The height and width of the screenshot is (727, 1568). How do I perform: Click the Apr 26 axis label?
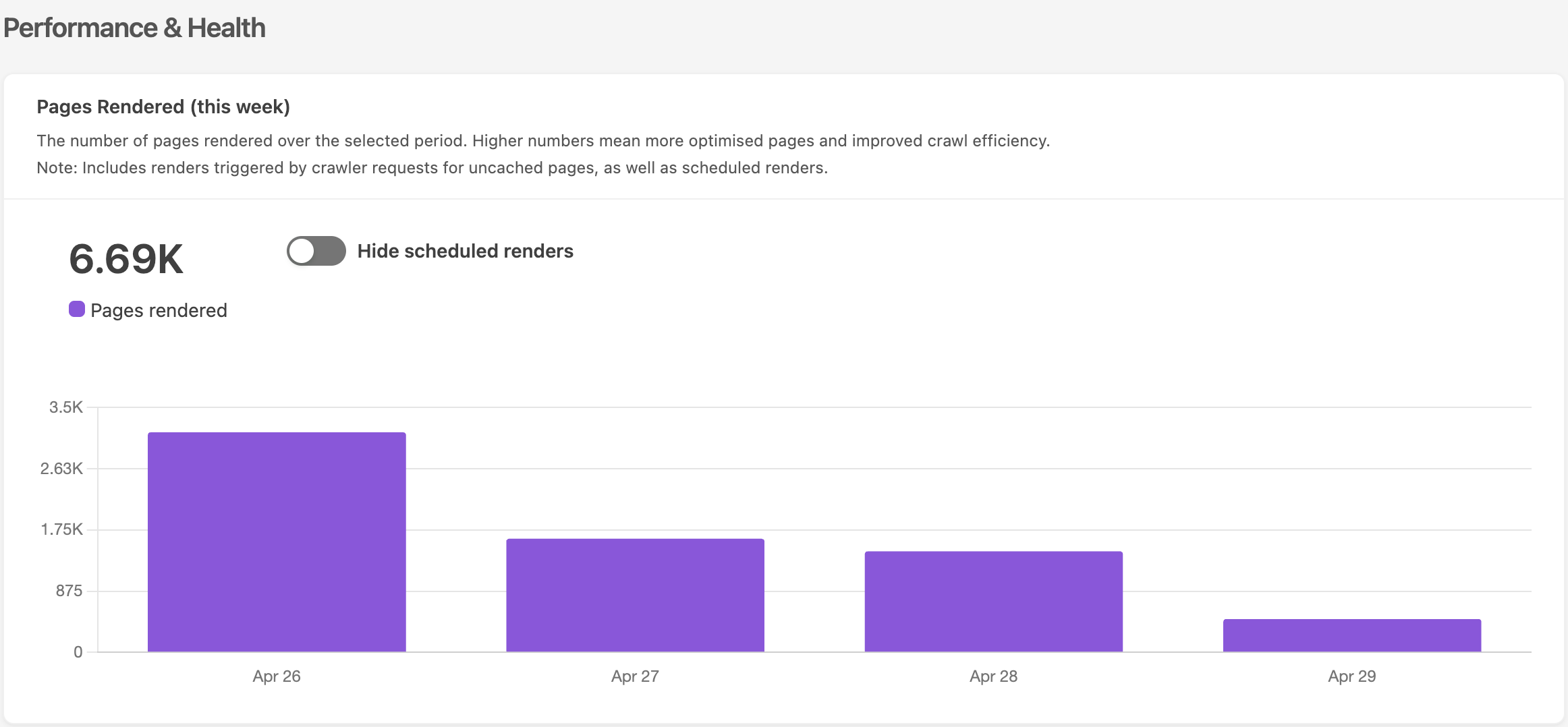point(277,676)
